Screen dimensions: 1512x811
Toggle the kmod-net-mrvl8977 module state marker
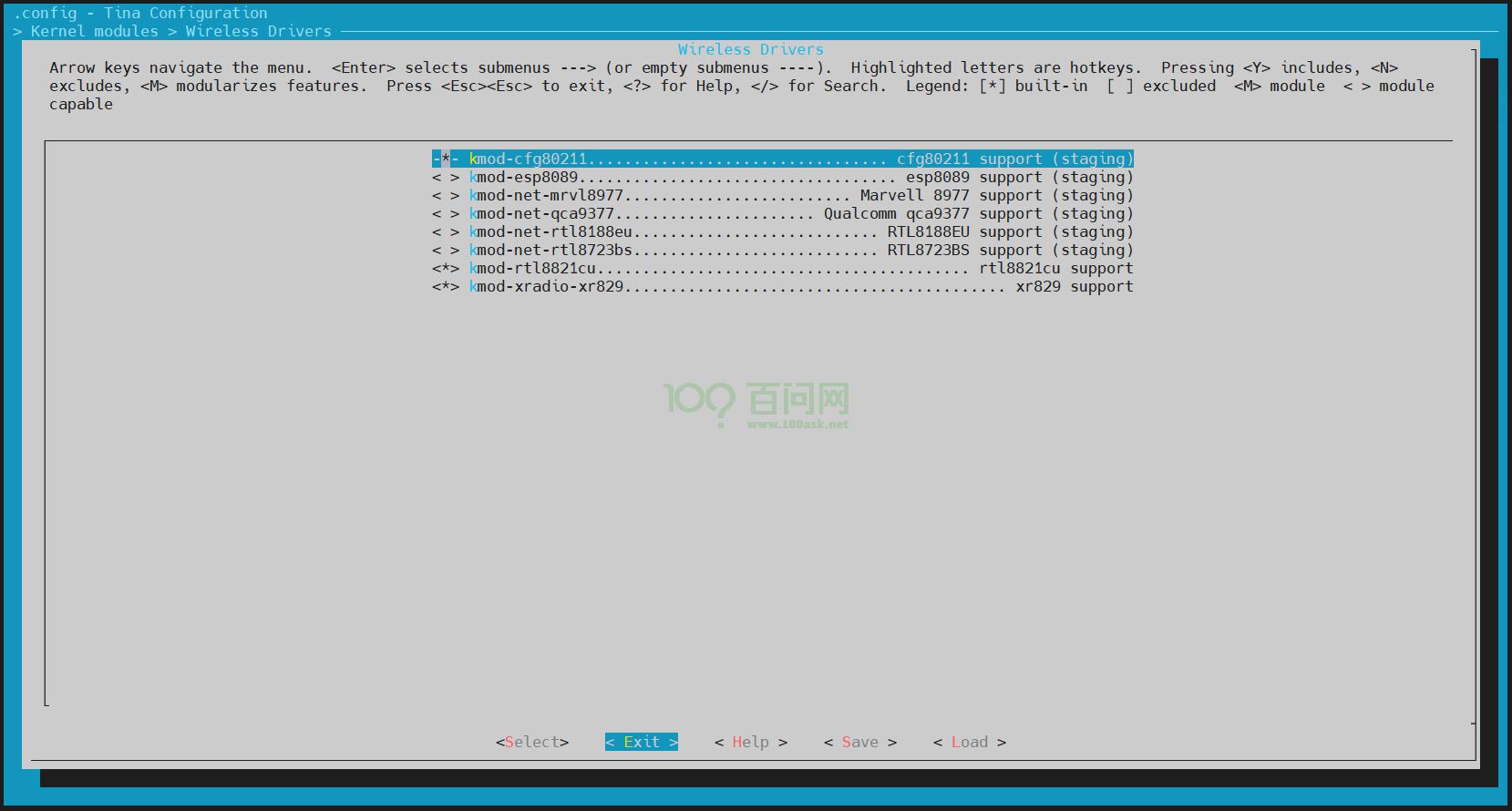click(x=445, y=196)
